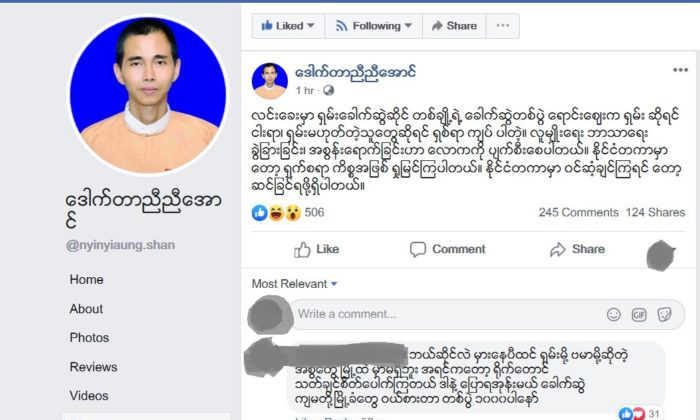
Task: Open post options three-dot menu
Action: click(x=680, y=70)
